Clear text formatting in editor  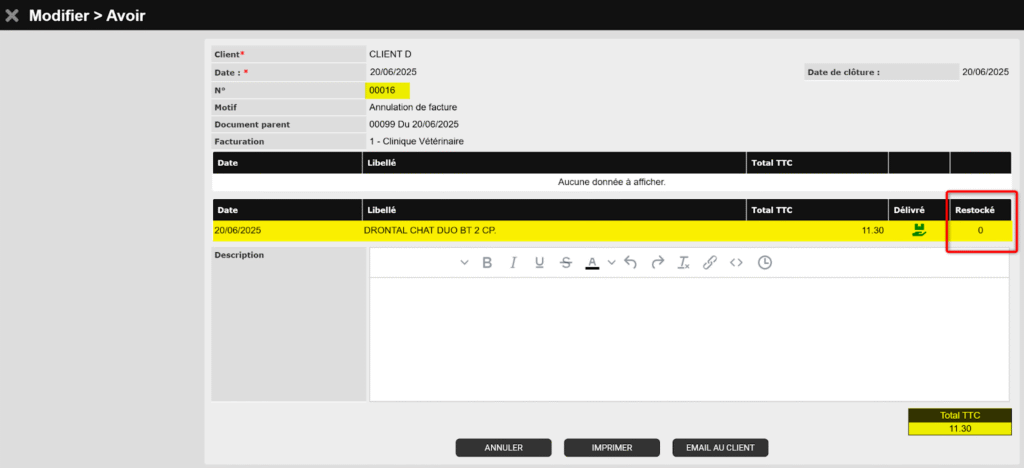pos(684,263)
